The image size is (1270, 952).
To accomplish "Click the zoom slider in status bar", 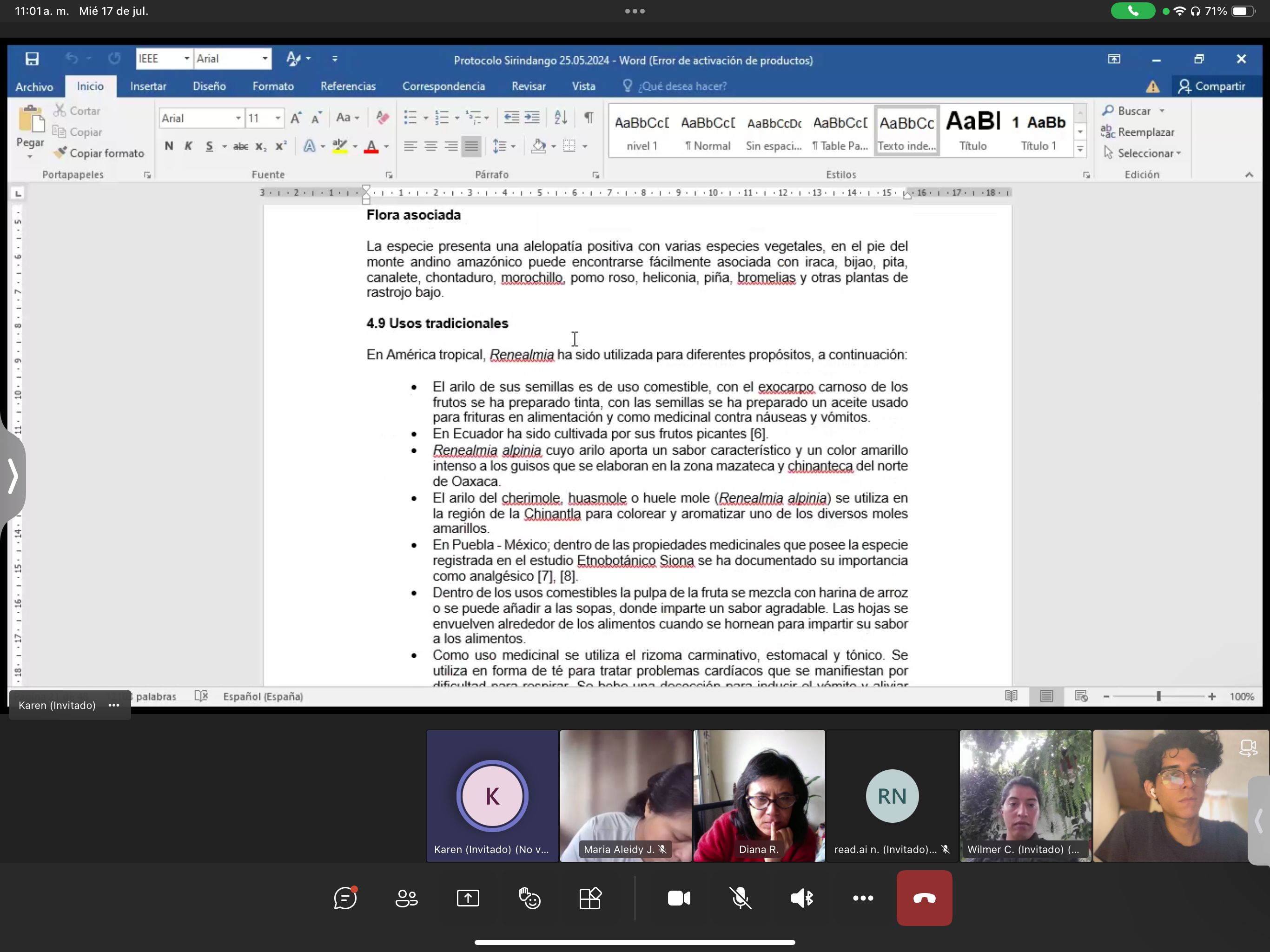I will coord(1158,696).
